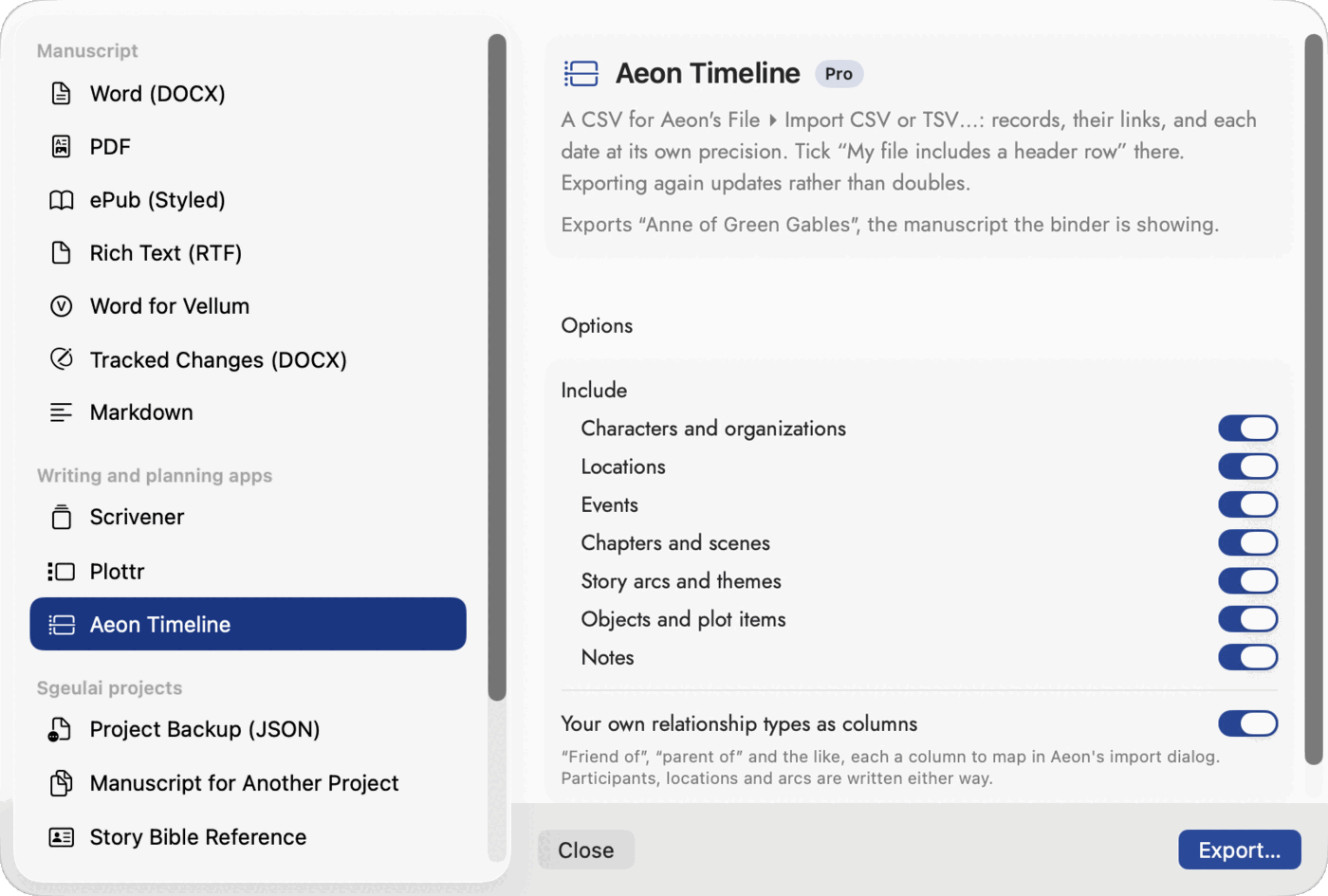Image resolution: width=1328 pixels, height=896 pixels.
Task: Click the options panel scrollbar
Action: pyautogui.click(x=1314, y=399)
